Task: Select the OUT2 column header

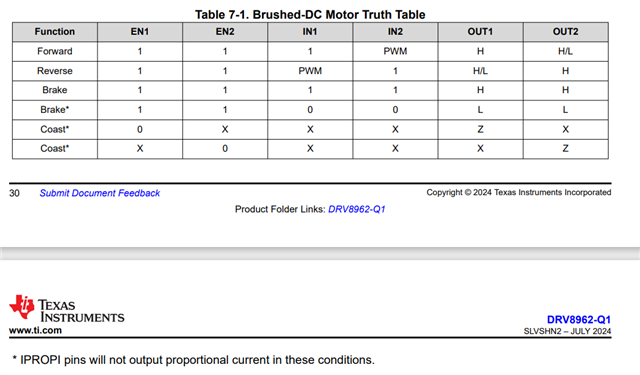Action: point(566,32)
